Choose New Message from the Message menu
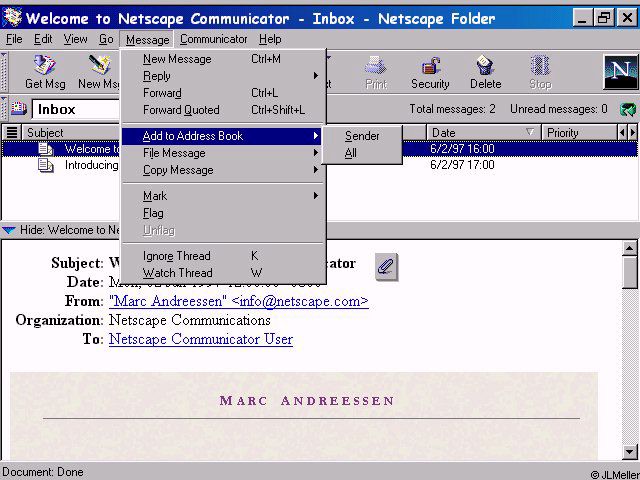This screenshot has height=480, width=640. [223, 59]
